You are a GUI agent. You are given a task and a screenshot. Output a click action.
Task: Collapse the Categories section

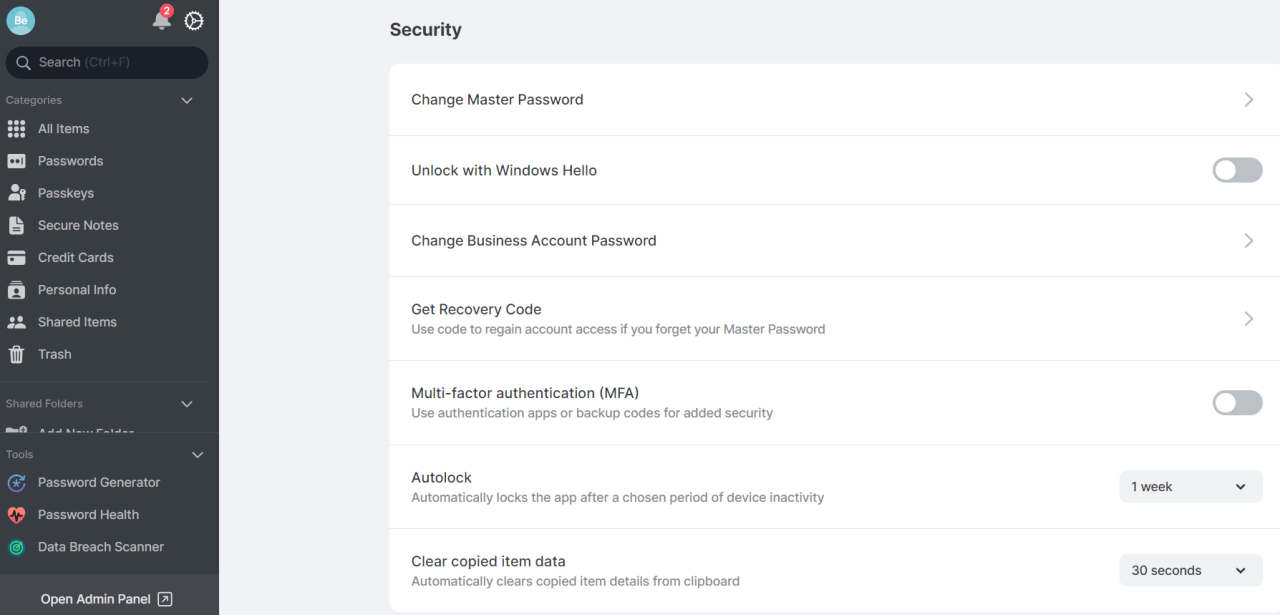186,100
